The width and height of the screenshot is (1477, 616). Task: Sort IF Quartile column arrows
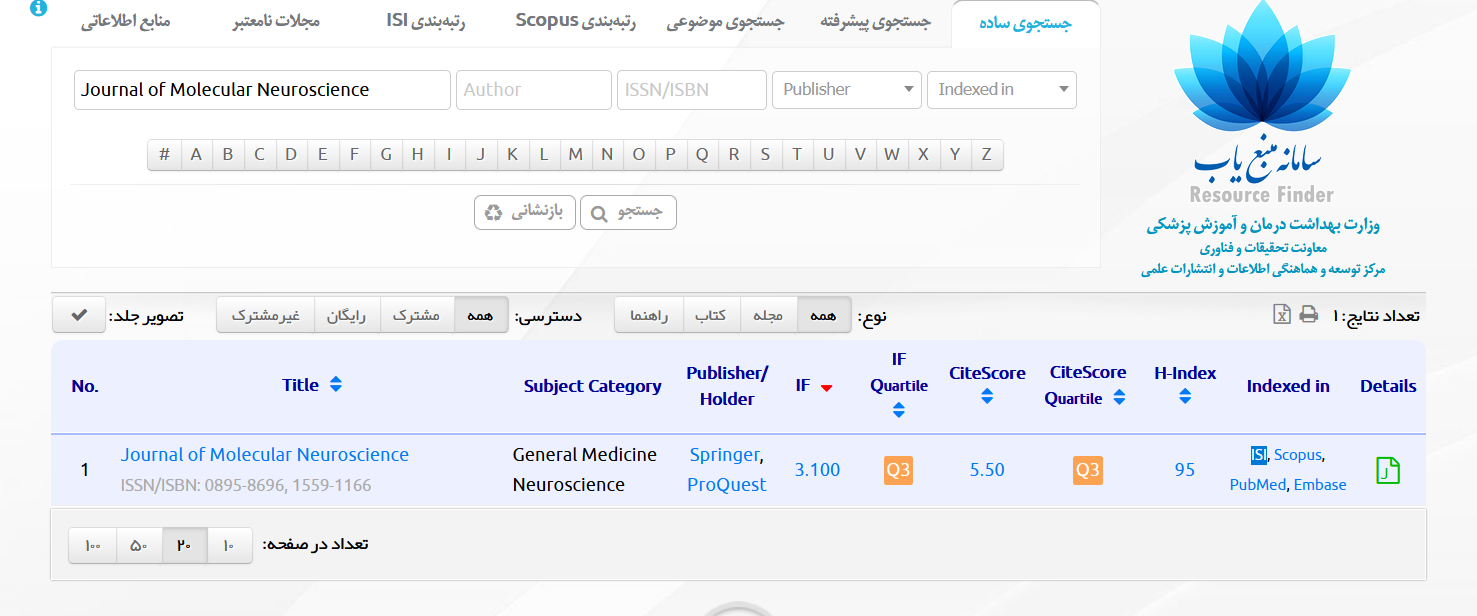coord(899,409)
